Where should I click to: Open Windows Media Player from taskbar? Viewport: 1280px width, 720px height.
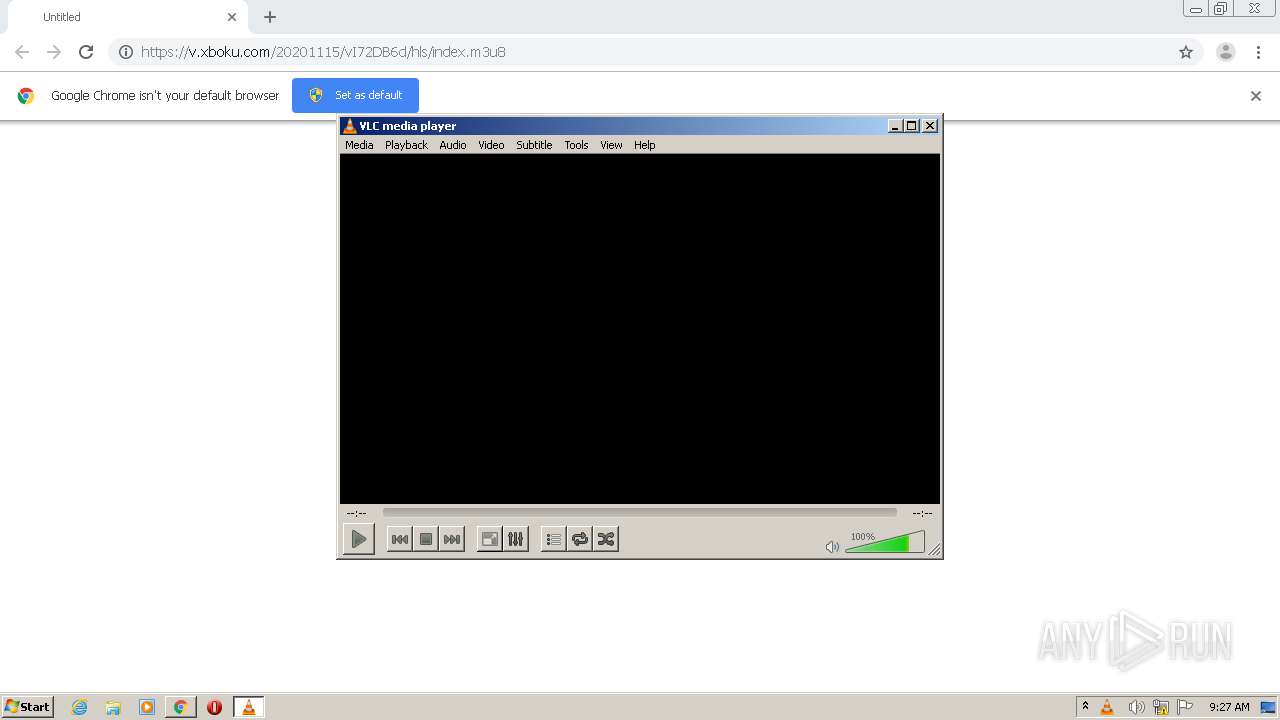pyautogui.click(x=147, y=707)
